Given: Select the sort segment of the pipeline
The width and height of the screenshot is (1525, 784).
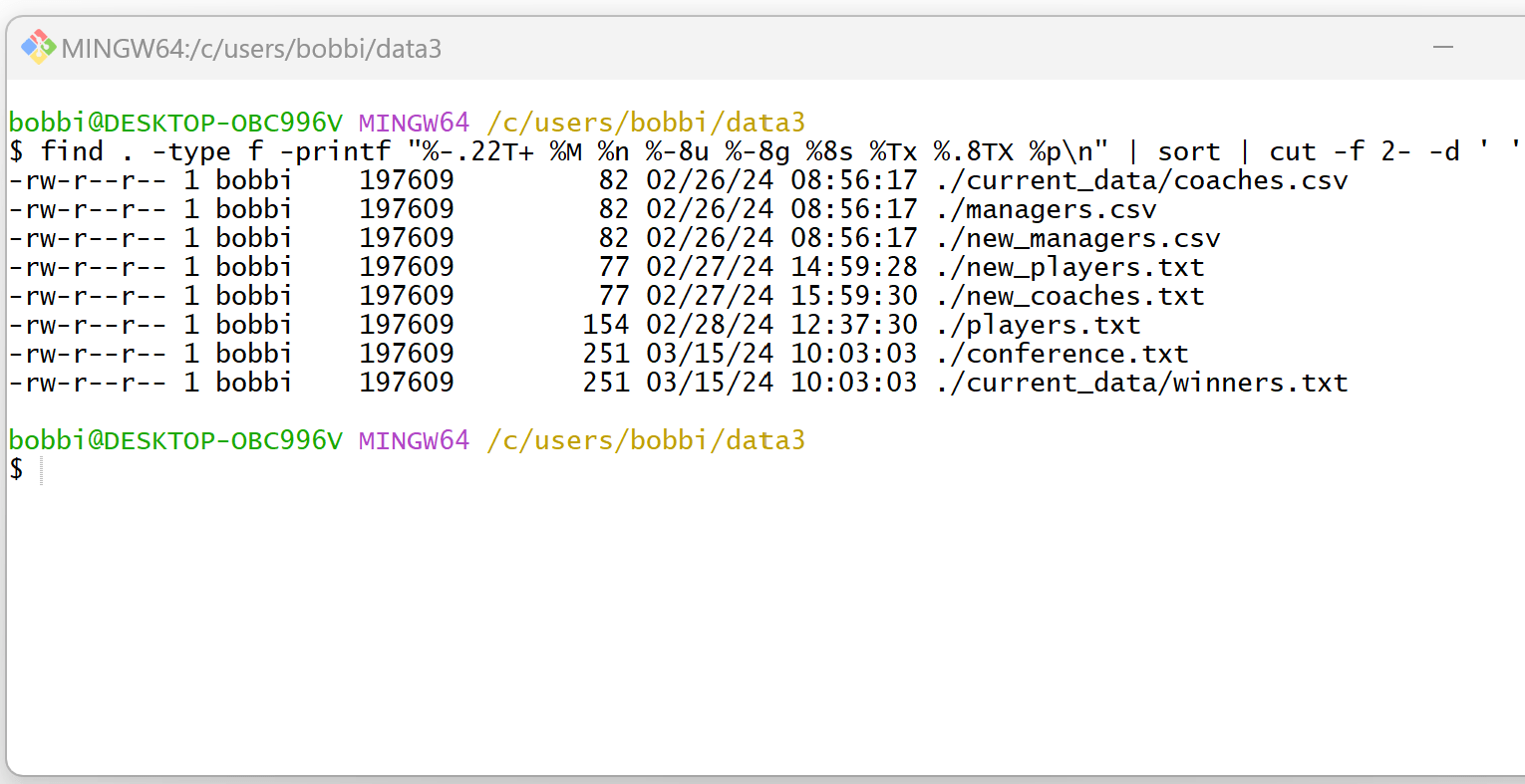Looking at the screenshot, I should pos(1191,151).
